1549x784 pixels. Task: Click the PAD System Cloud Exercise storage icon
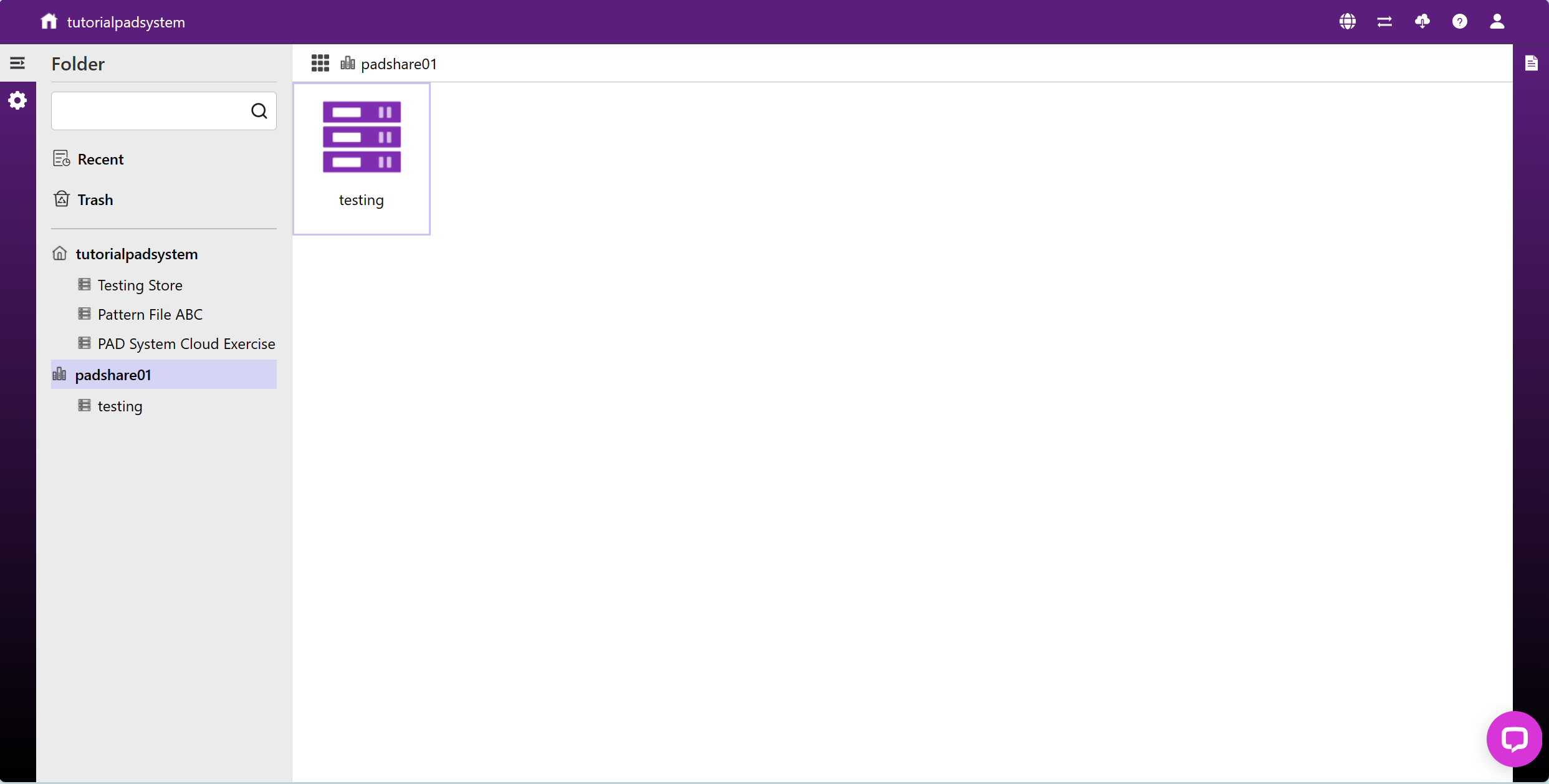tap(84, 343)
